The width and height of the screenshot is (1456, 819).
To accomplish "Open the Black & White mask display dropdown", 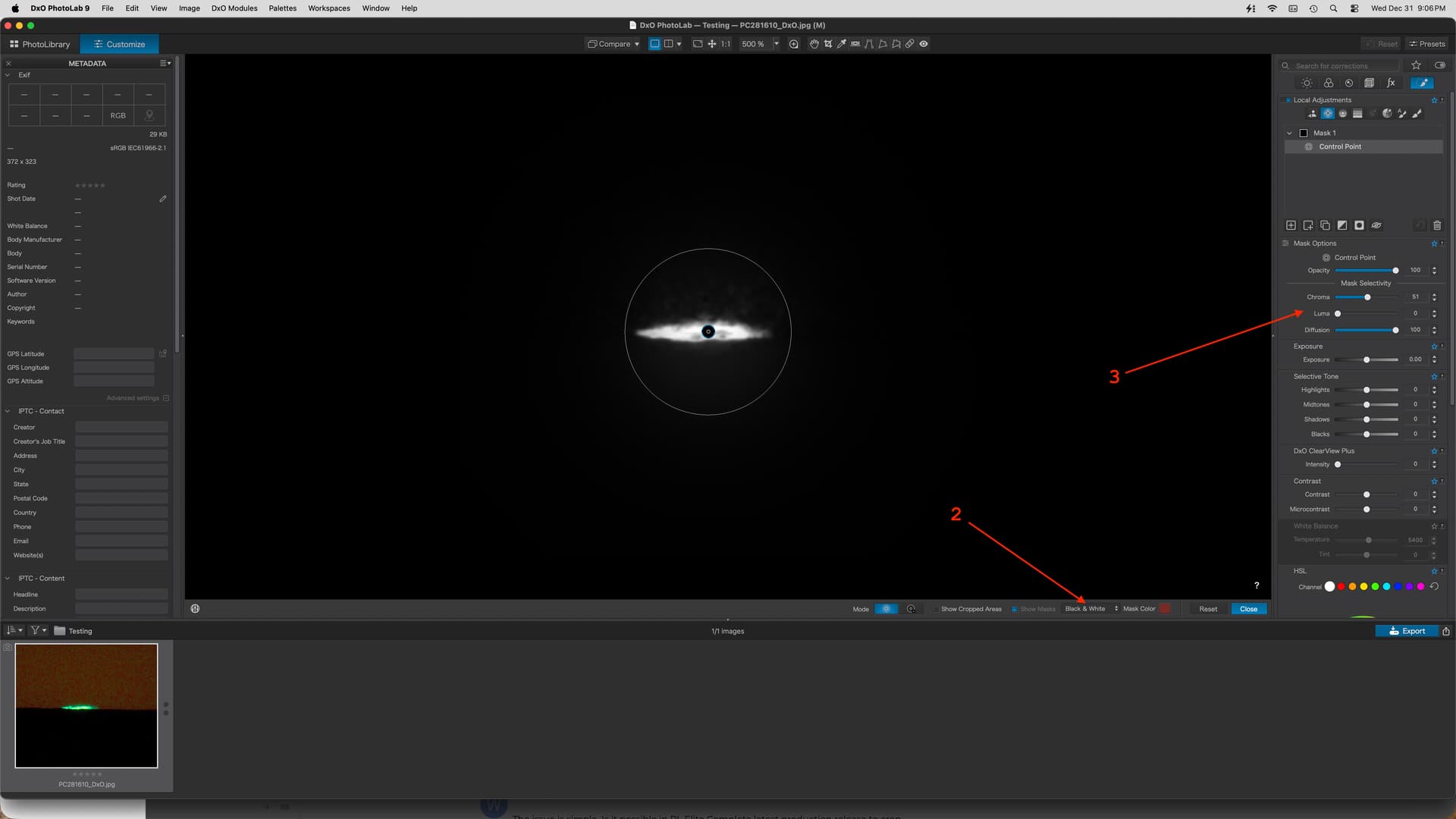I will (1090, 609).
